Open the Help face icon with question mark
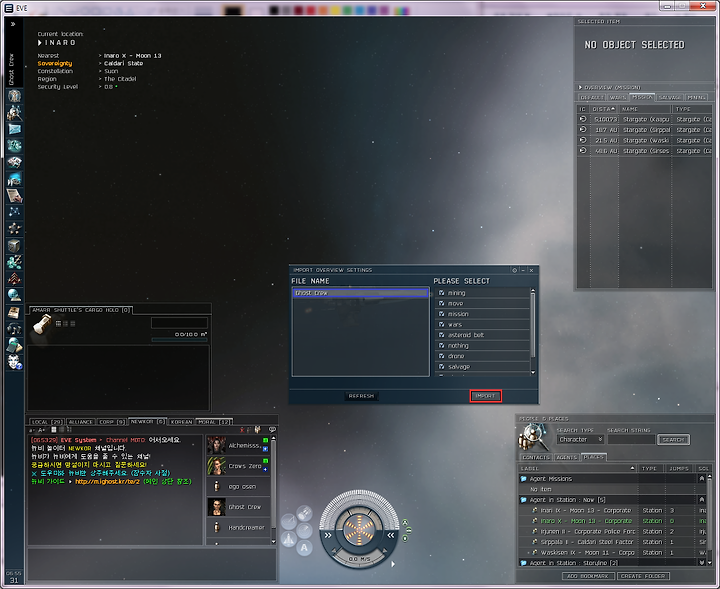 click(x=15, y=362)
